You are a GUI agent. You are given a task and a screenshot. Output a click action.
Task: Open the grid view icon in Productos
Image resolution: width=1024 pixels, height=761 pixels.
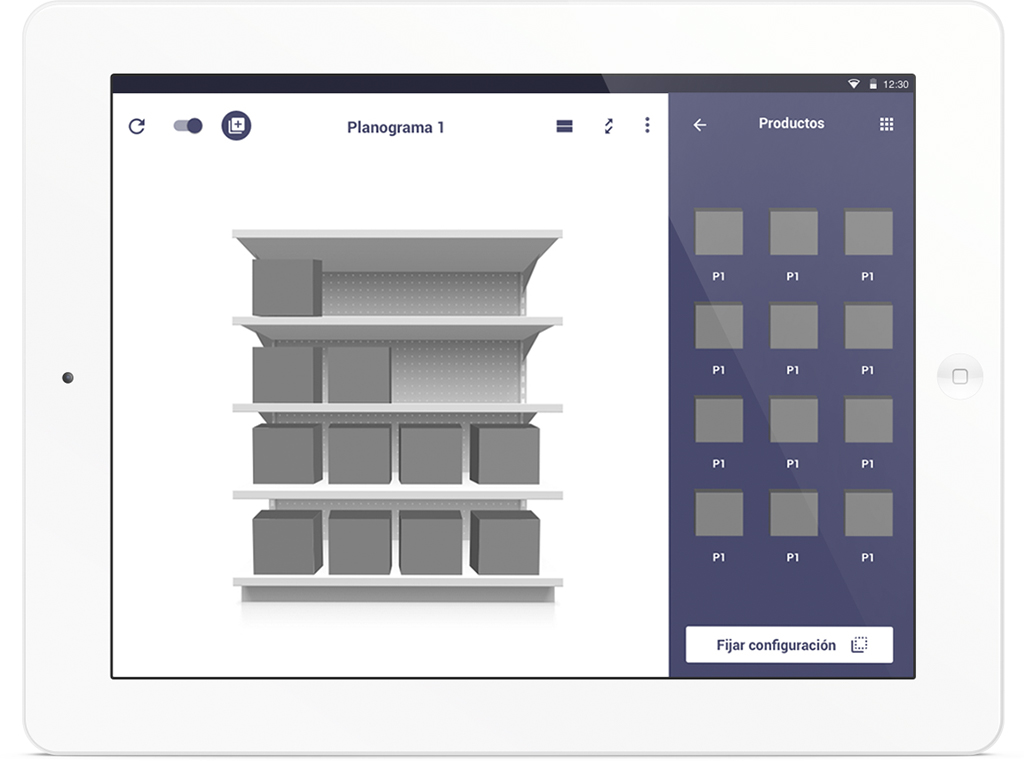coord(886,125)
